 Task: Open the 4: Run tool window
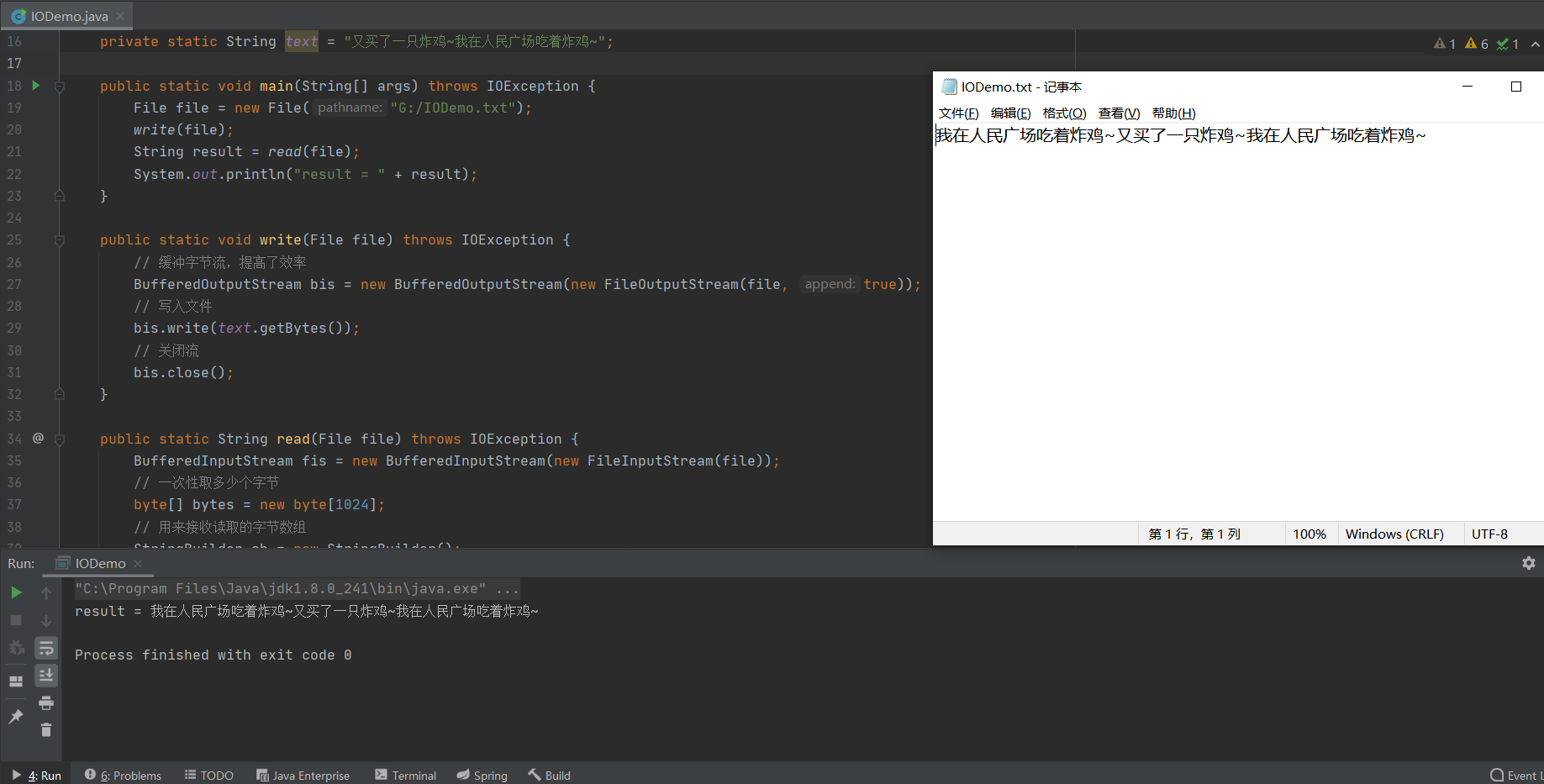point(37,775)
